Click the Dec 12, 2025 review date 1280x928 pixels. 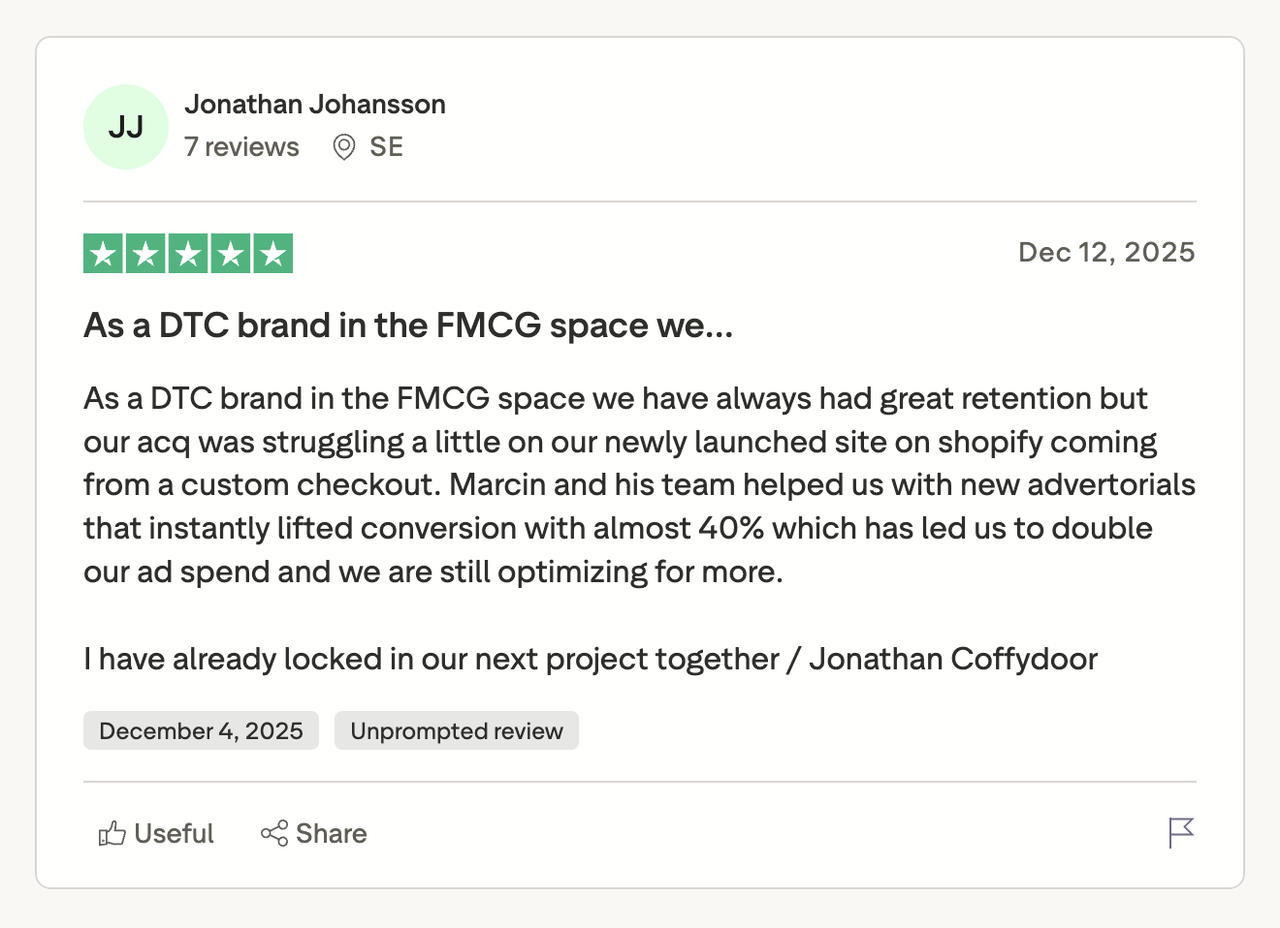[x=1106, y=252]
